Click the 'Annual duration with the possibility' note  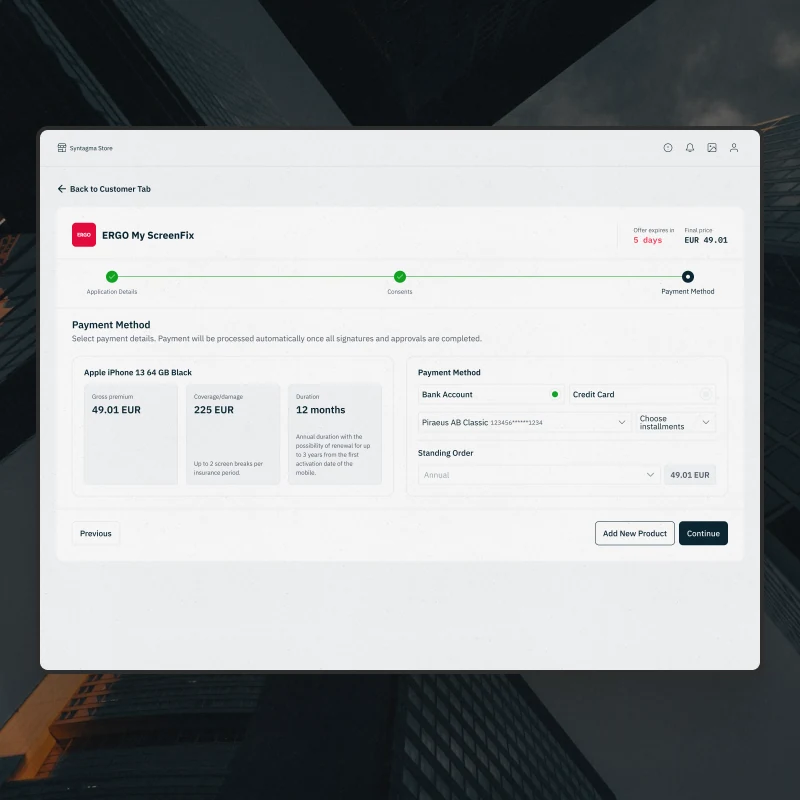pyautogui.click(x=333, y=455)
